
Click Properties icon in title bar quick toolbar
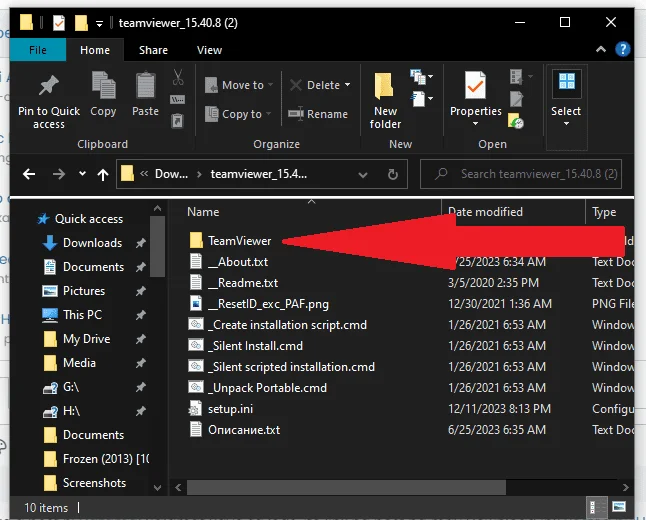click(x=59, y=23)
